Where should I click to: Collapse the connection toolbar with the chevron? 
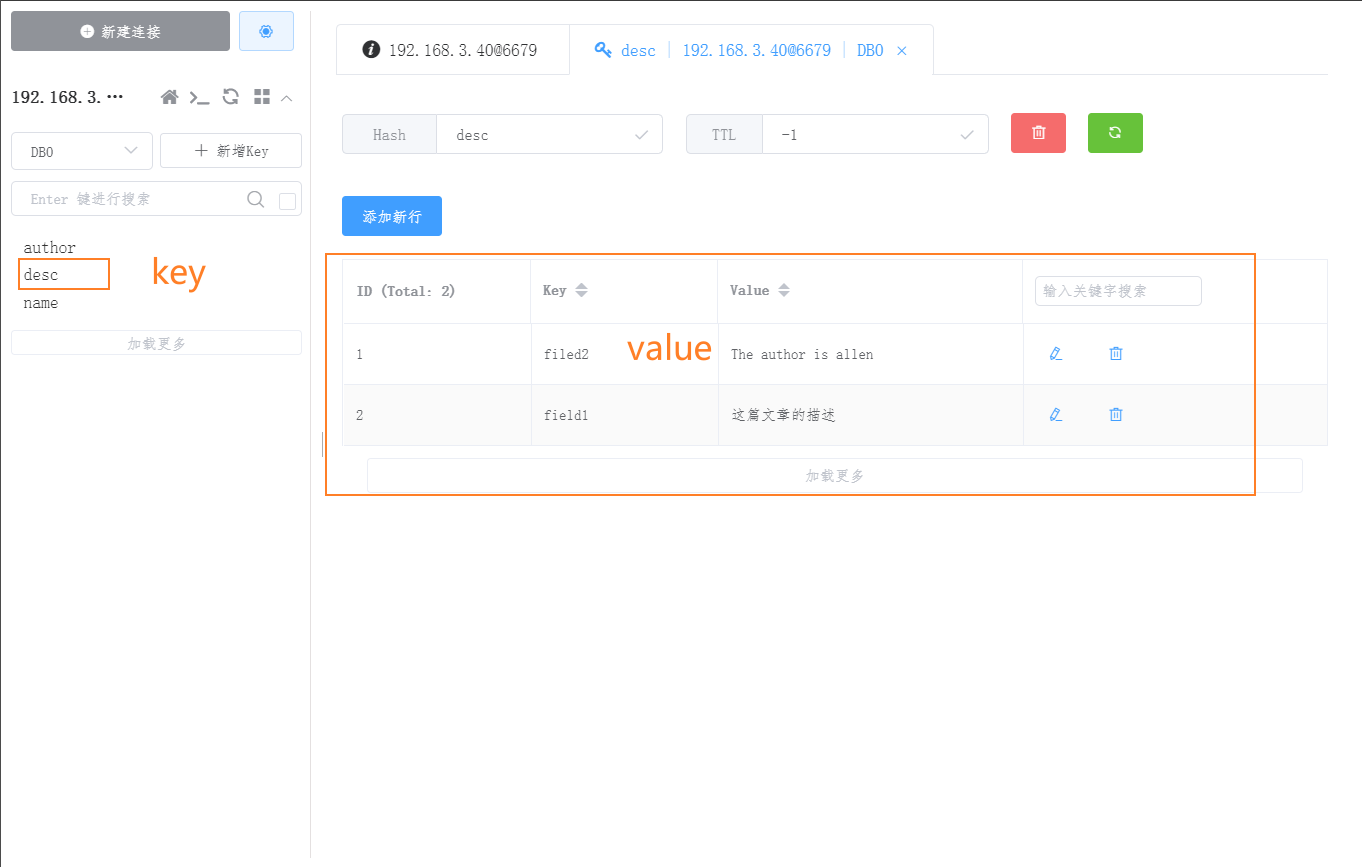pyautogui.click(x=287, y=97)
